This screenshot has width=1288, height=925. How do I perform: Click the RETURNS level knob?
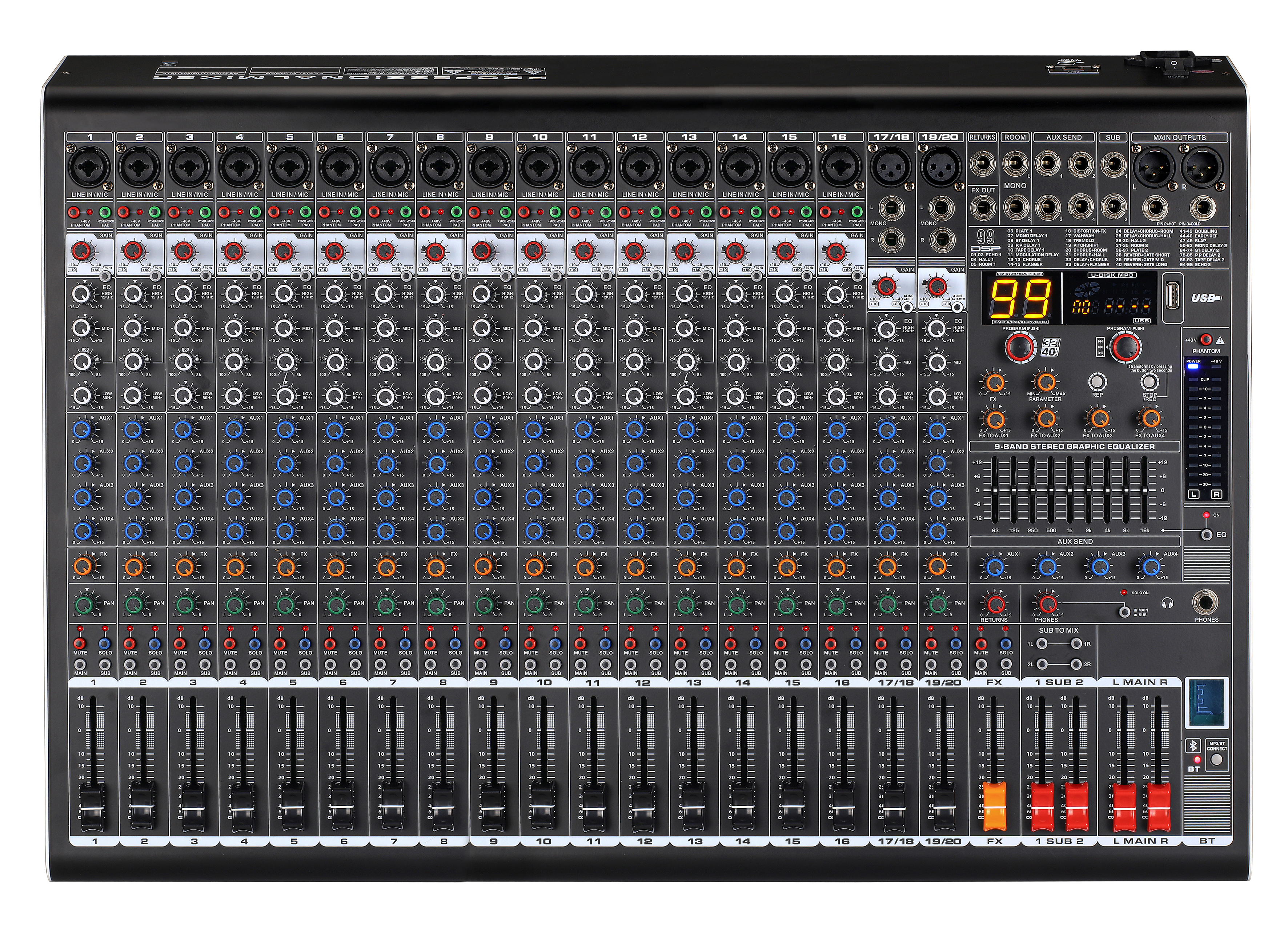tap(994, 604)
